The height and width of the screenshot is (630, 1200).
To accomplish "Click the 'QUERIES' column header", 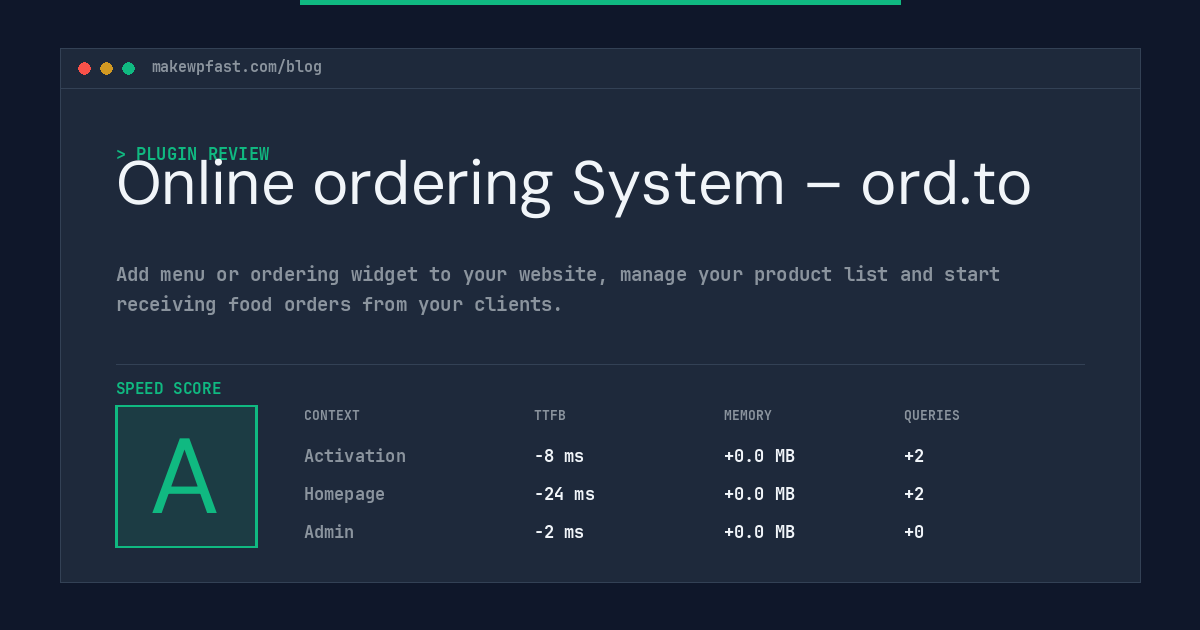I will coord(932,416).
